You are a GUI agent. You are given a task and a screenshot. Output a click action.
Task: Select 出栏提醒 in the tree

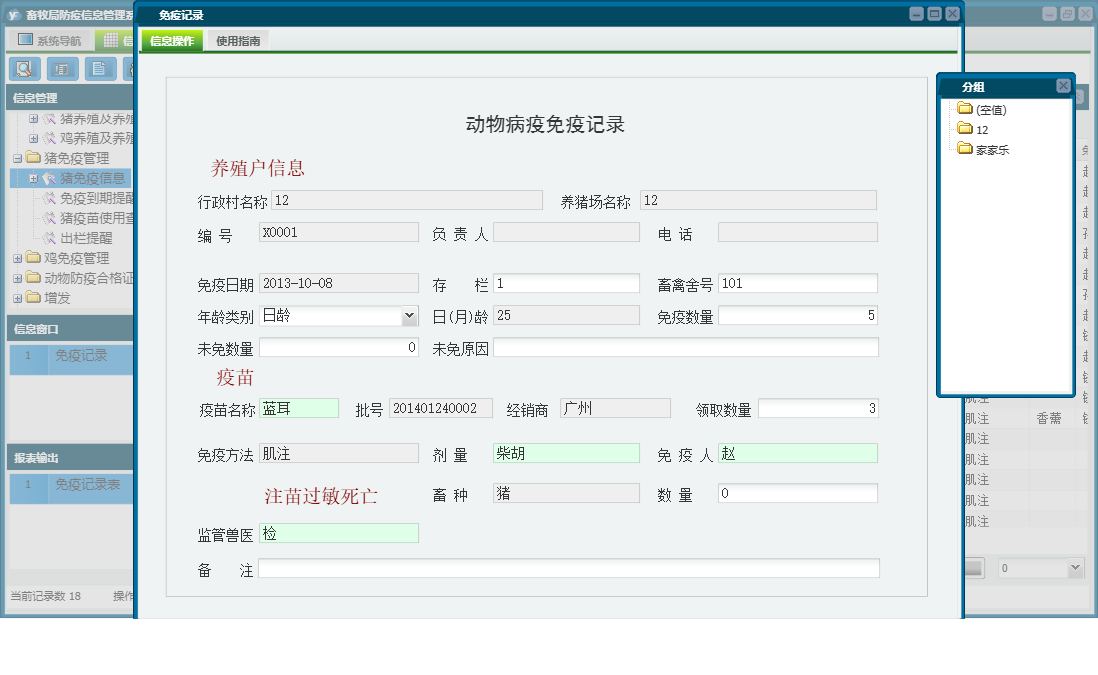pyautogui.click(x=86, y=239)
